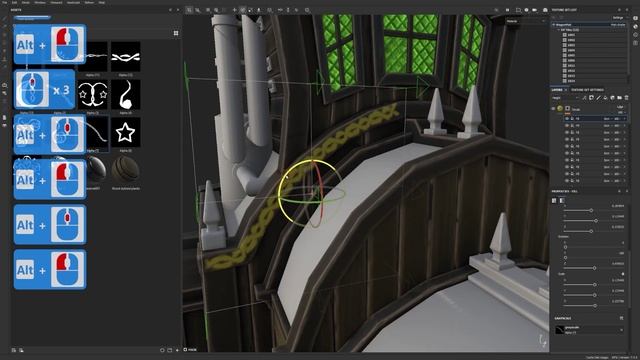
Task: Click the Grayscale section options icon
Action: [621, 318]
